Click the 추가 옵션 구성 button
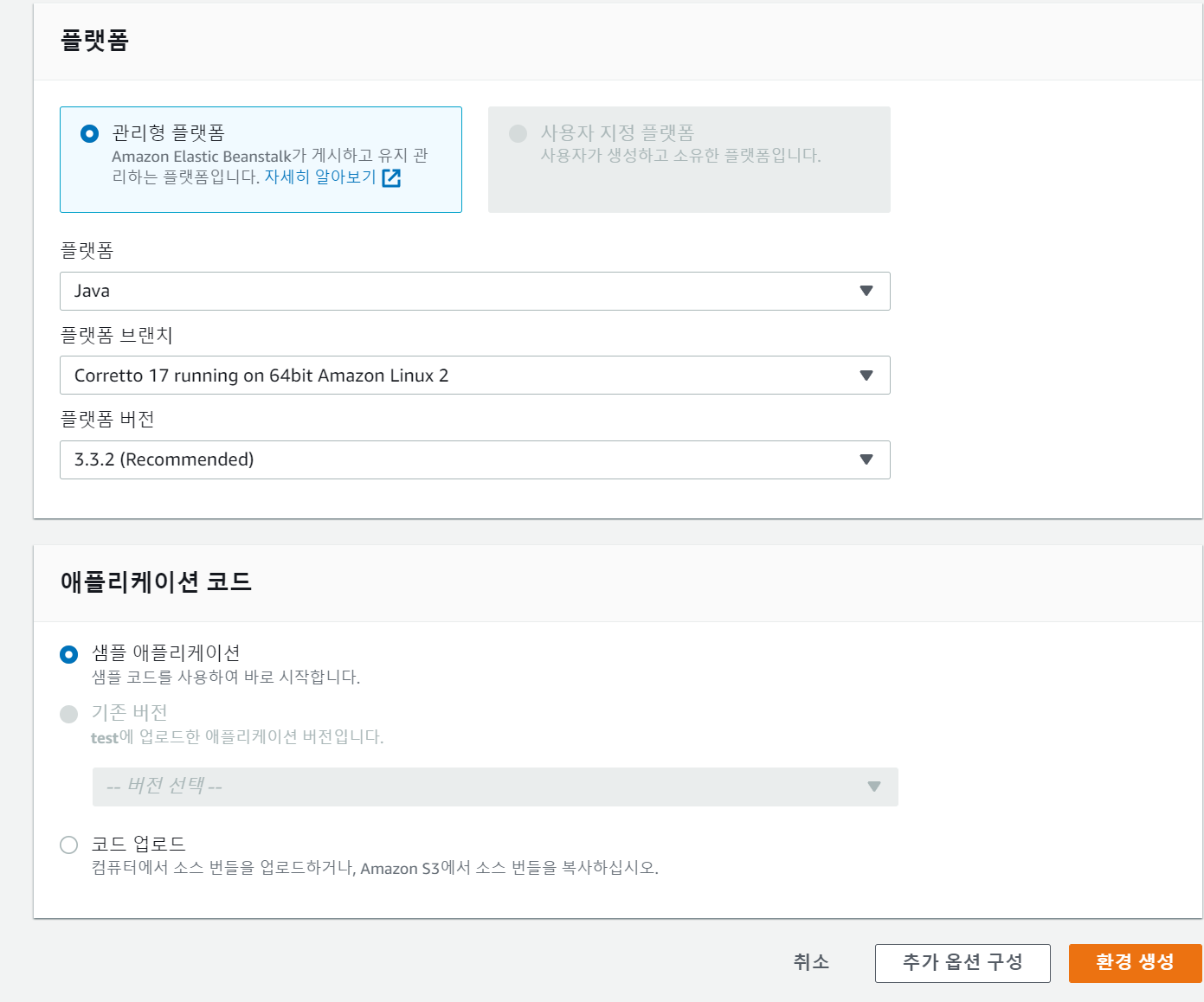The height and width of the screenshot is (1002, 1204). [x=963, y=963]
